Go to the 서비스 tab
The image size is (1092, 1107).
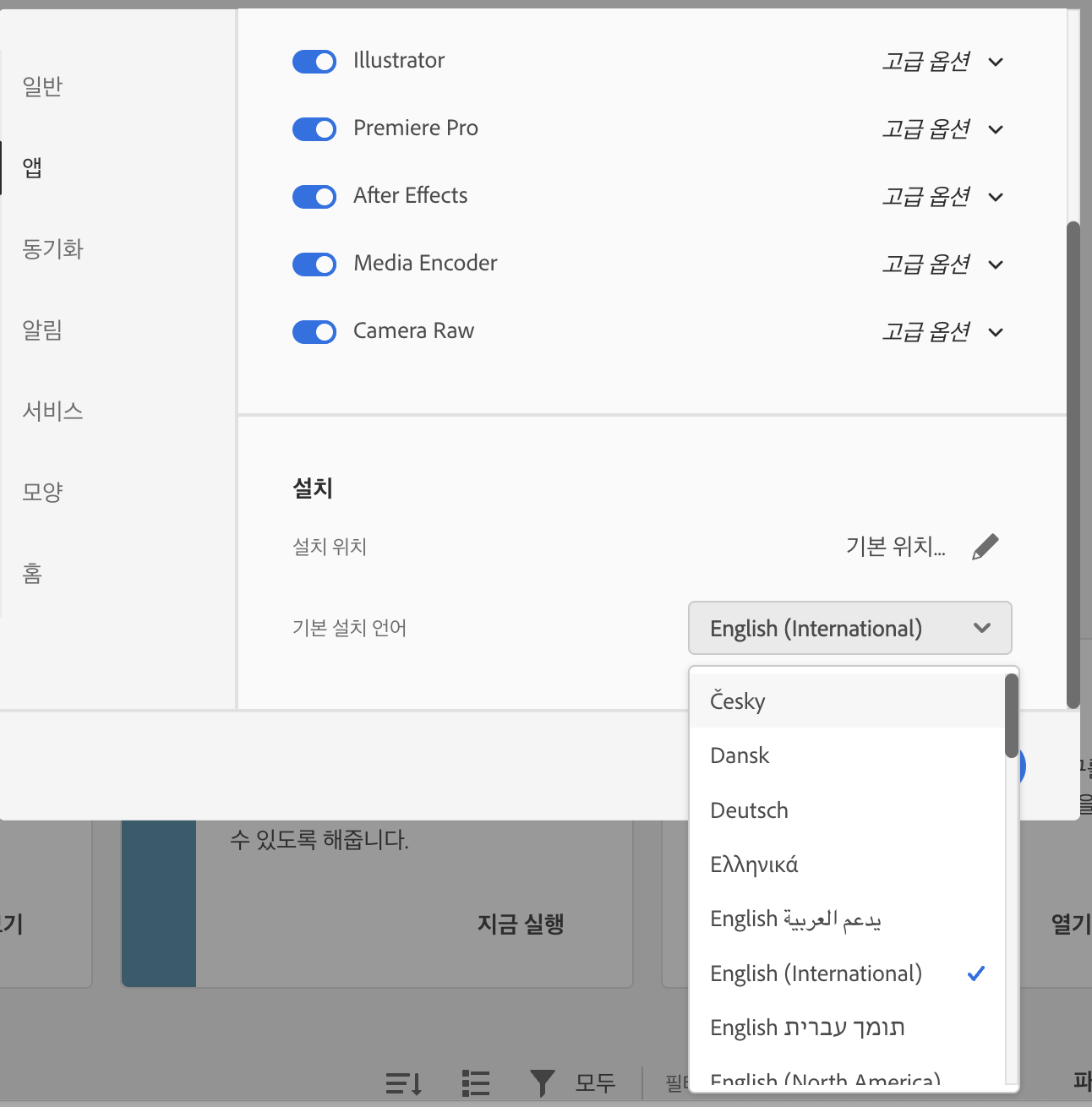click(x=52, y=411)
